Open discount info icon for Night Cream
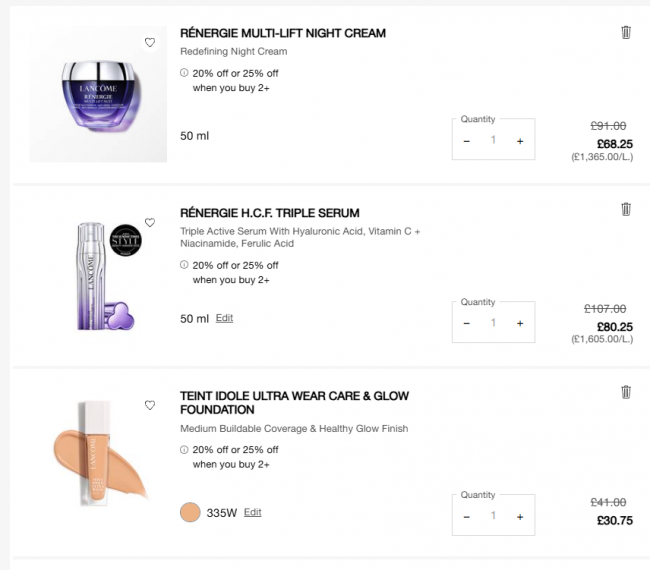650x570 pixels. [184, 73]
